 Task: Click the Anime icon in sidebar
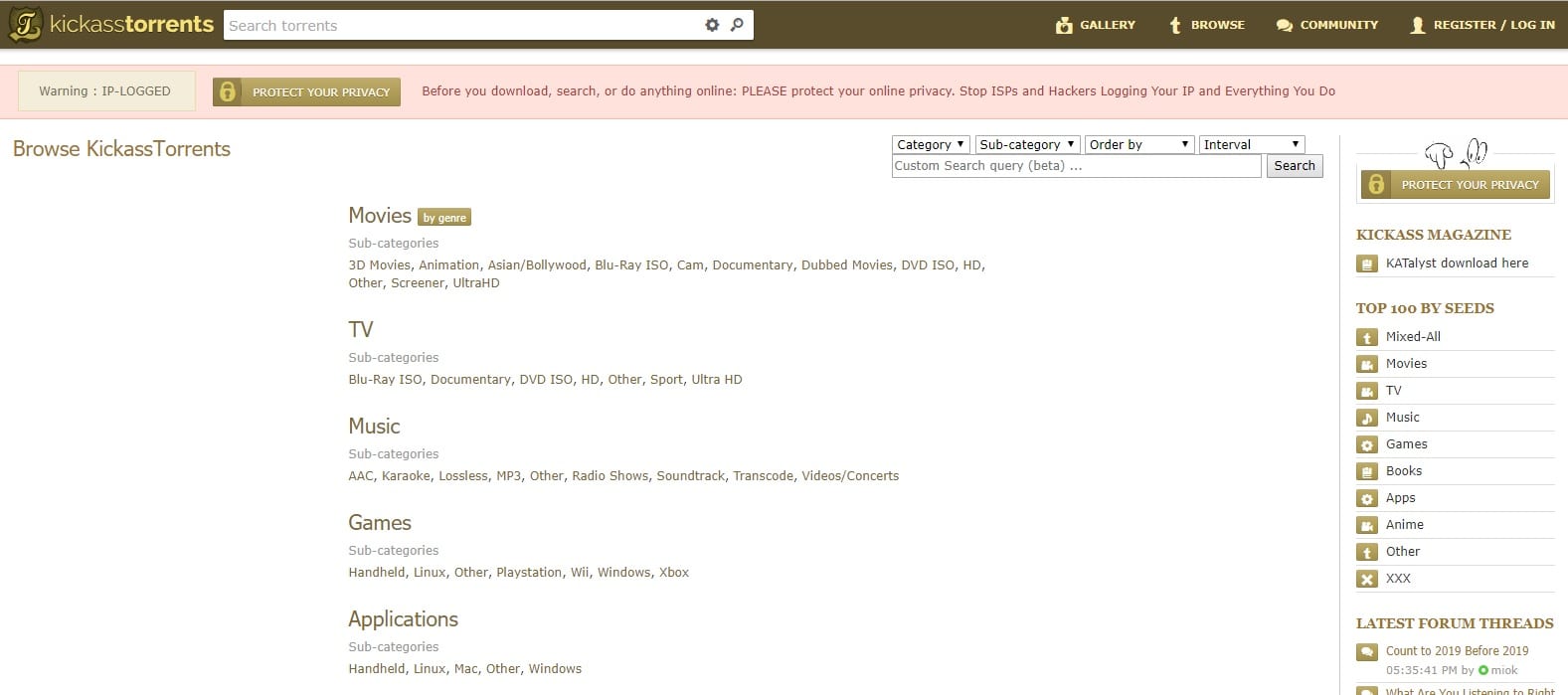coord(1367,525)
